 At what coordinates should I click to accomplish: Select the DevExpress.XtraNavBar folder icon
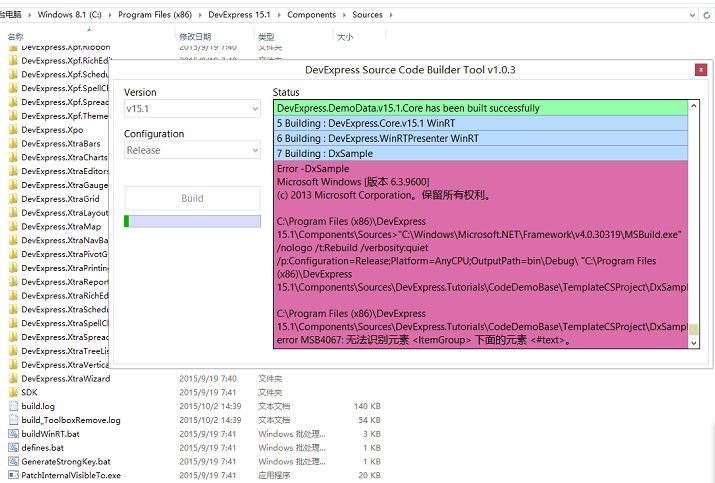pyautogui.click(x=13, y=240)
